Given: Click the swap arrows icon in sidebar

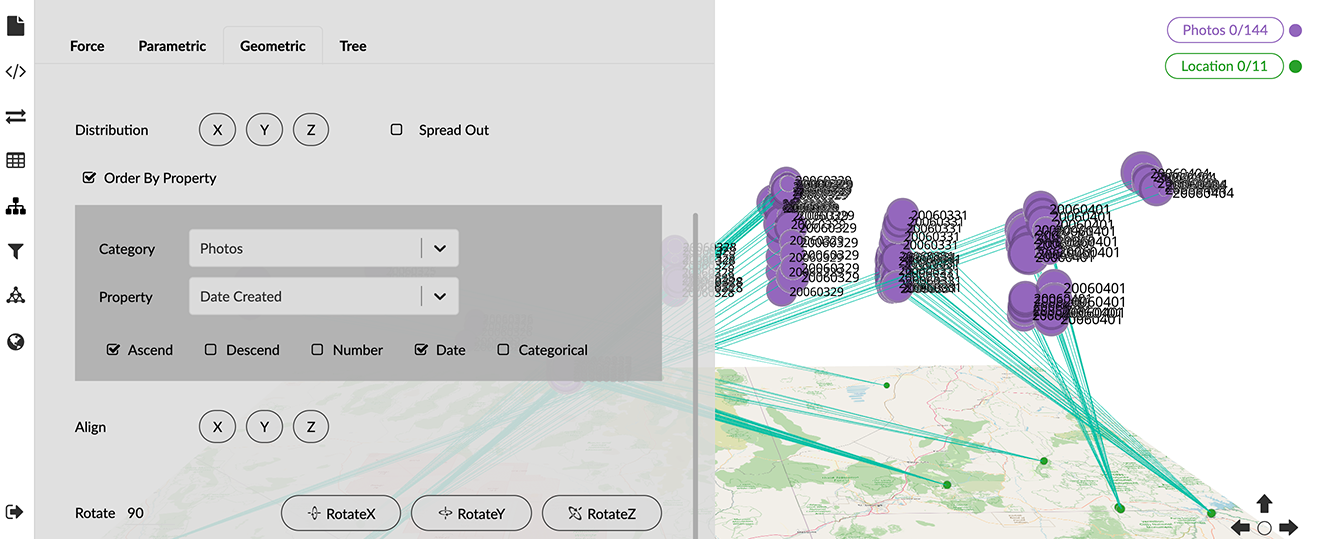Looking at the screenshot, I should (16, 117).
